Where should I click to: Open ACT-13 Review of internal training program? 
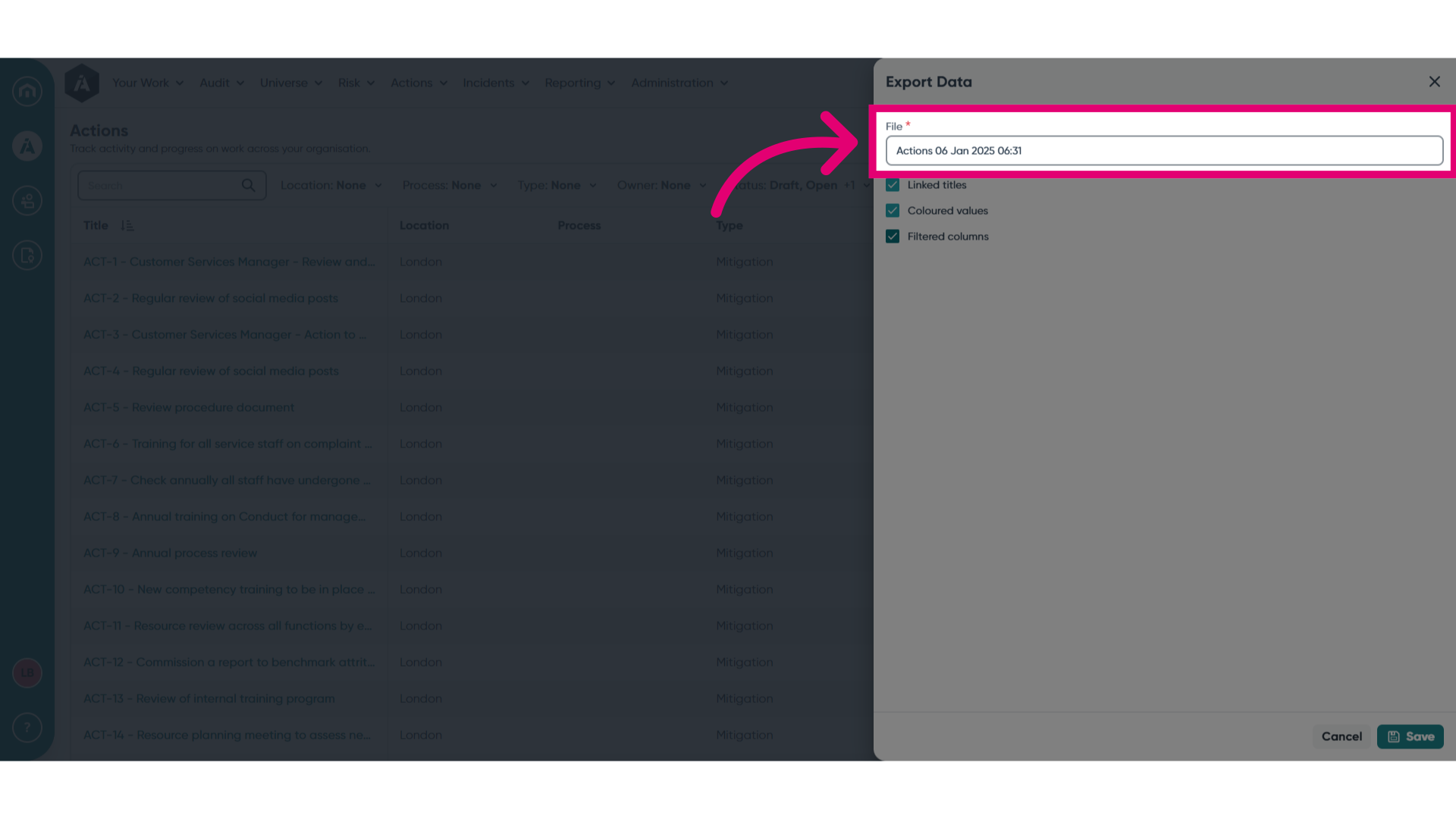click(x=209, y=698)
